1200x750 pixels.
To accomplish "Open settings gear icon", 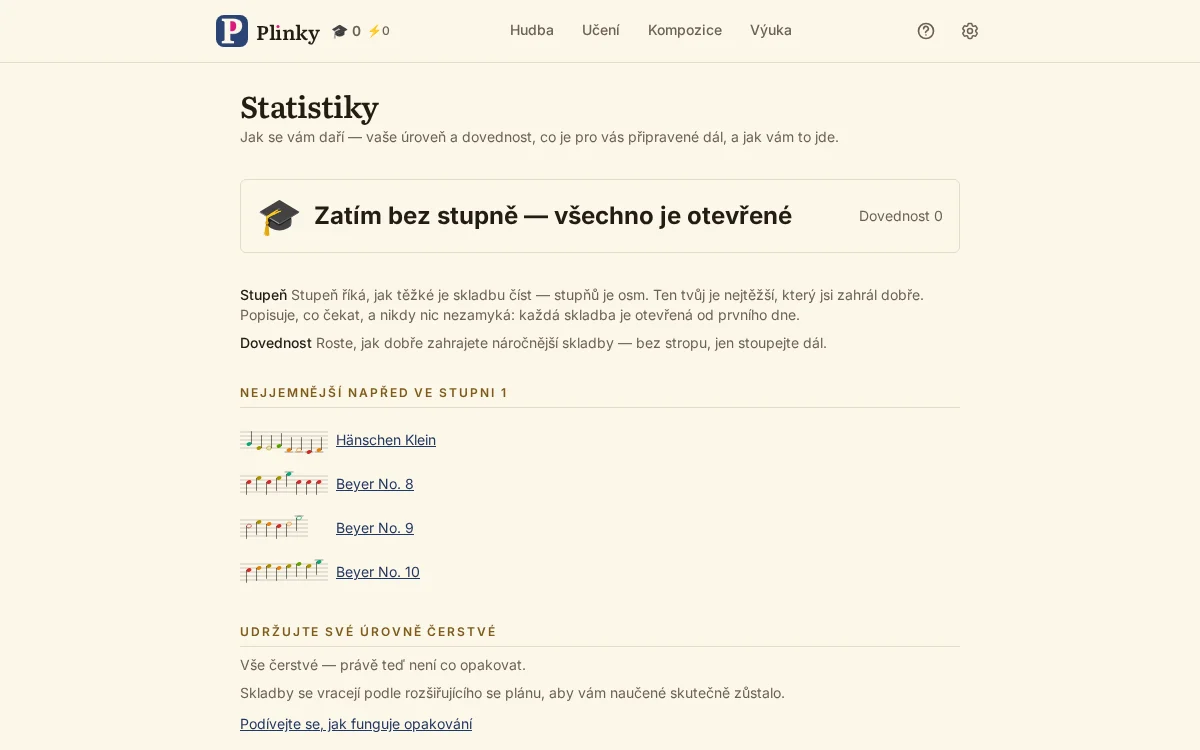I will (x=970, y=31).
